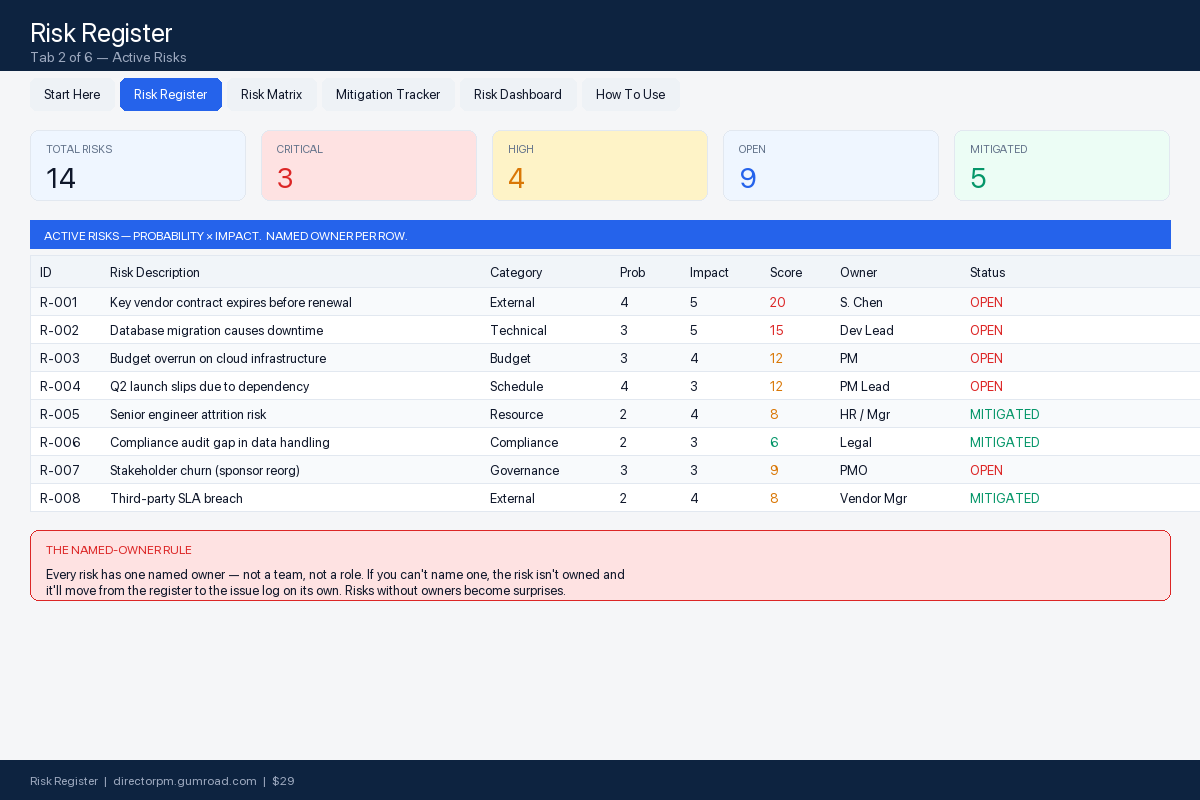Click 'Stakeholder churn (sponsor reorg)' cell
Image resolution: width=1200 pixels, height=800 pixels.
coord(205,470)
